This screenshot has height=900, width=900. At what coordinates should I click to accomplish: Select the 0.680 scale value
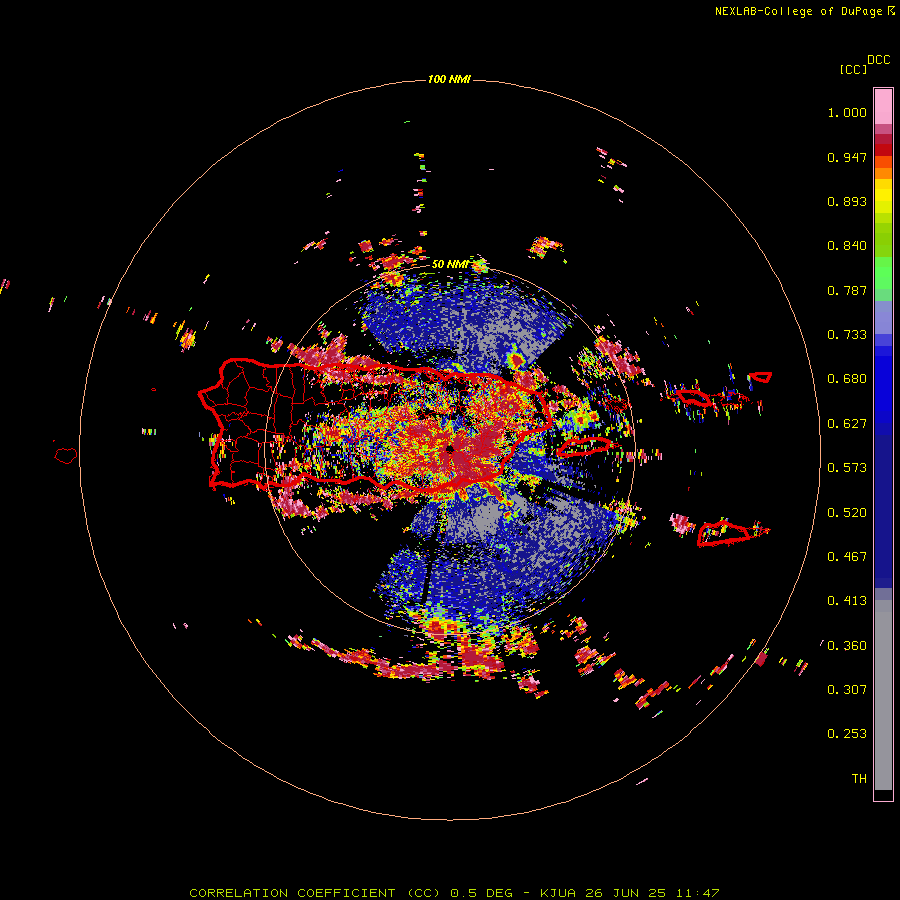coord(847,379)
